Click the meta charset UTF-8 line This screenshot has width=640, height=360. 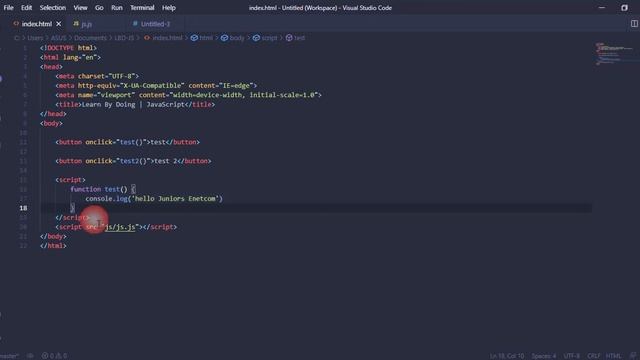(97, 76)
